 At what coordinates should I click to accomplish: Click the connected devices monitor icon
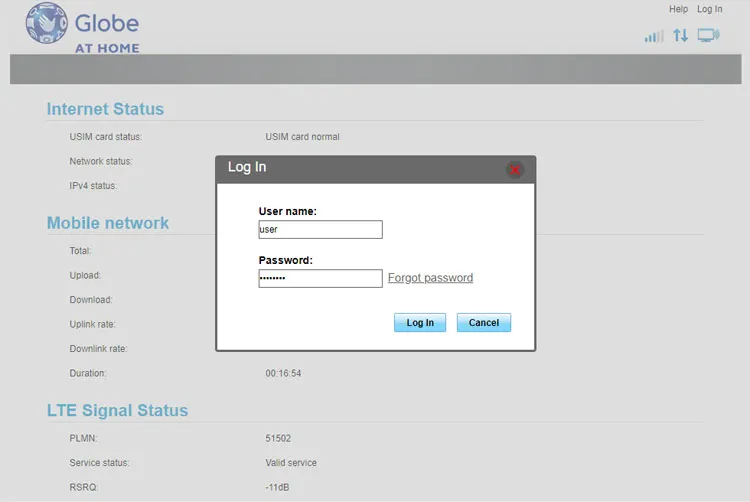[x=708, y=35]
